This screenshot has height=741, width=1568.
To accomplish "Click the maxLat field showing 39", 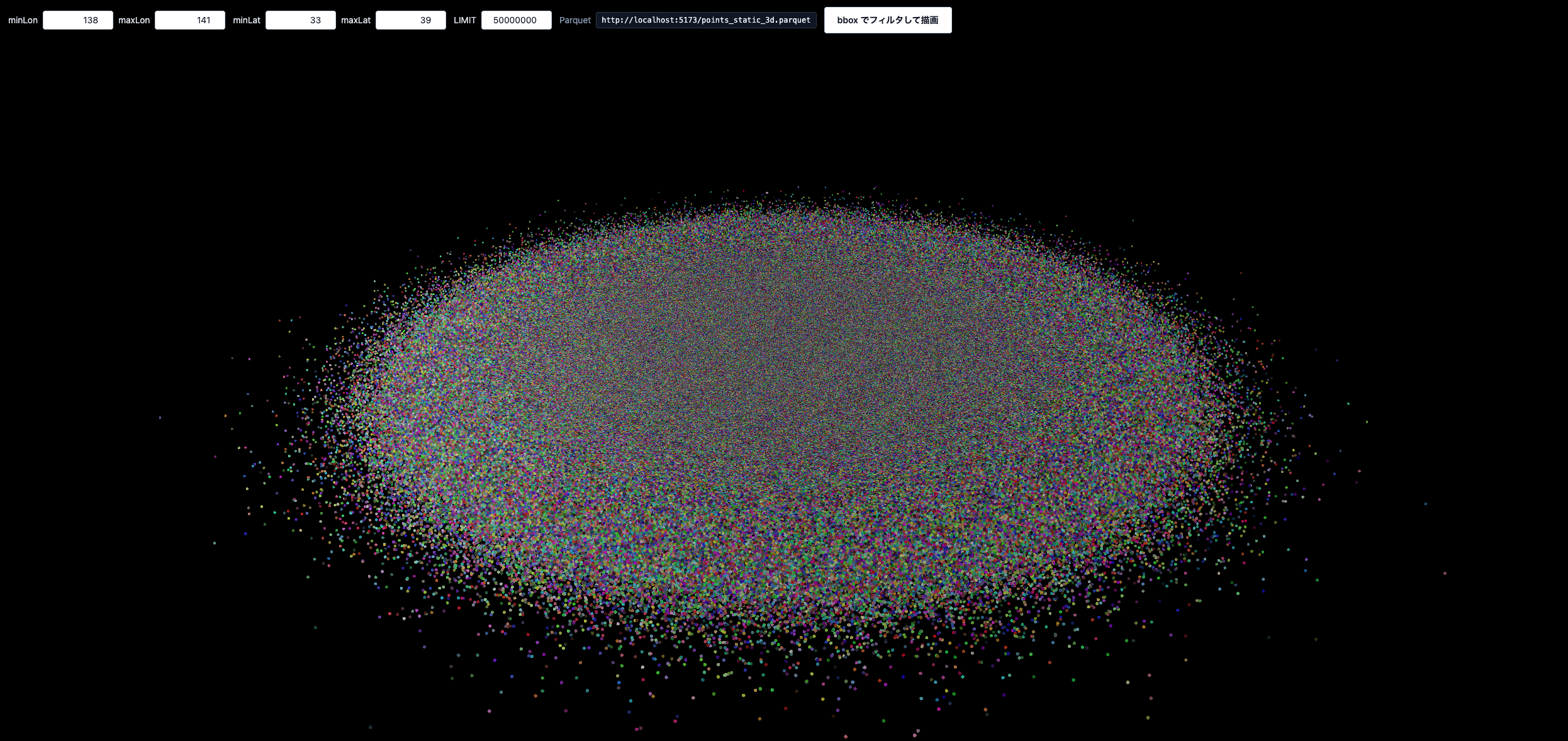I will (x=410, y=20).
